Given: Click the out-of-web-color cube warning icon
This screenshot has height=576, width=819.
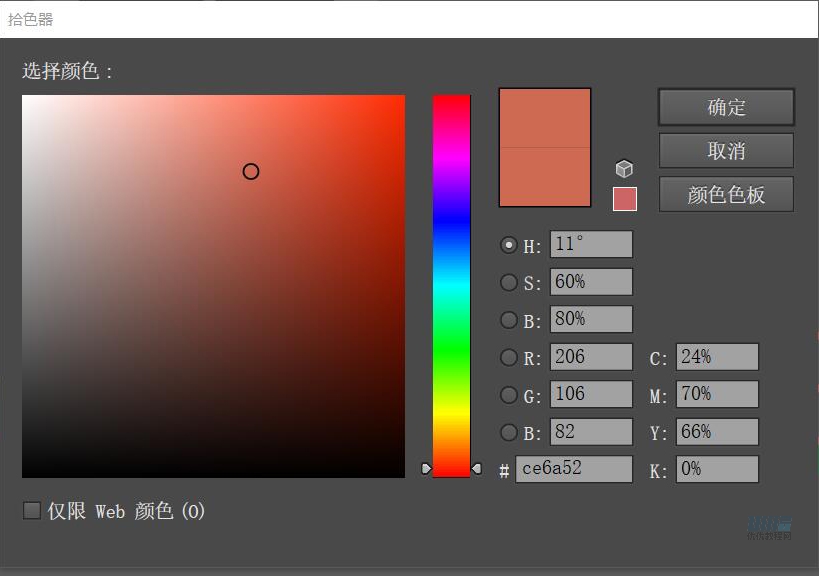Looking at the screenshot, I should [x=624, y=168].
